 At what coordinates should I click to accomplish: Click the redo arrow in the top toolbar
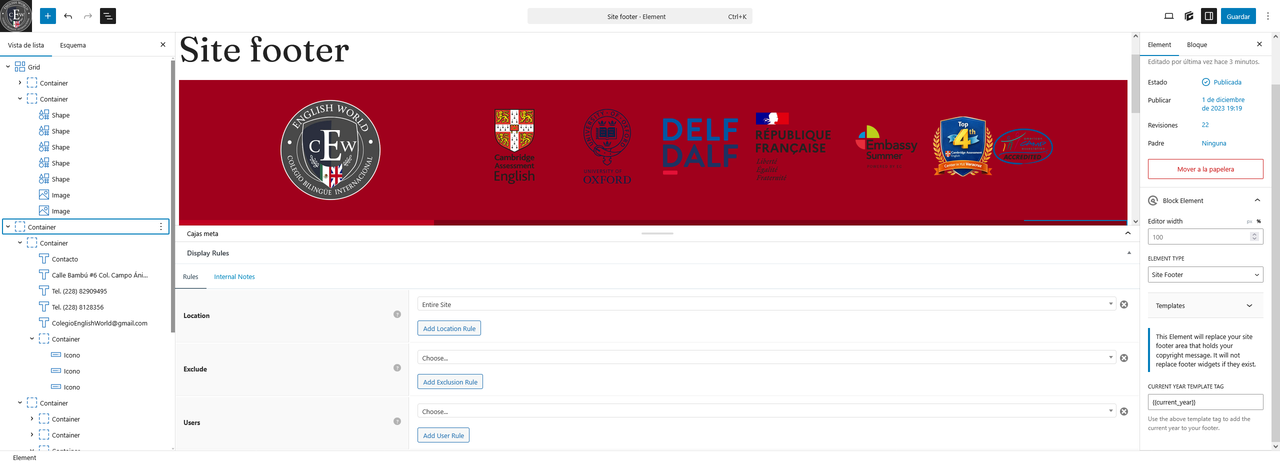coord(88,16)
